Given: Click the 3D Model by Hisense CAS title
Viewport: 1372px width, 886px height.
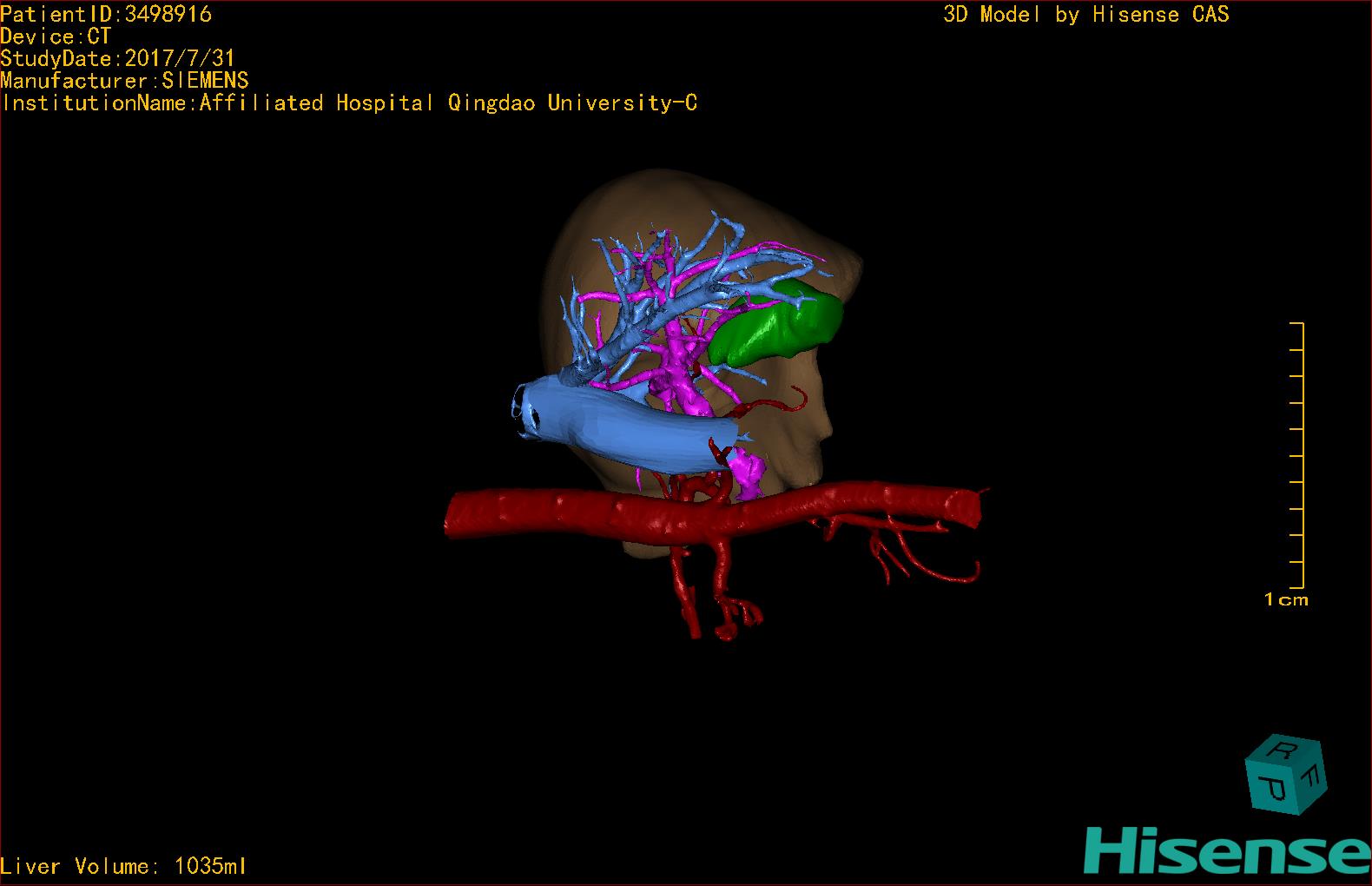Looking at the screenshot, I should (1086, 15).
